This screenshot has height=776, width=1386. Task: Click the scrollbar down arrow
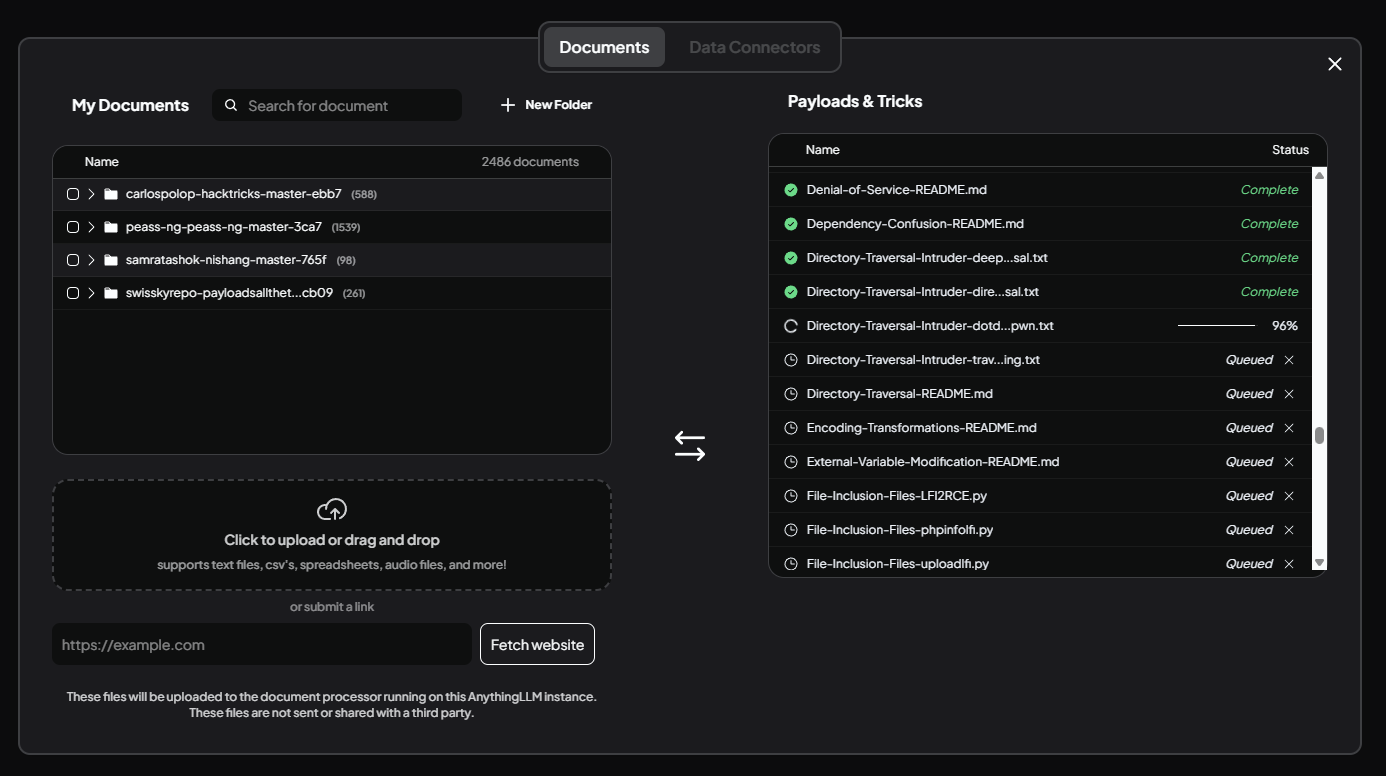1319,563
